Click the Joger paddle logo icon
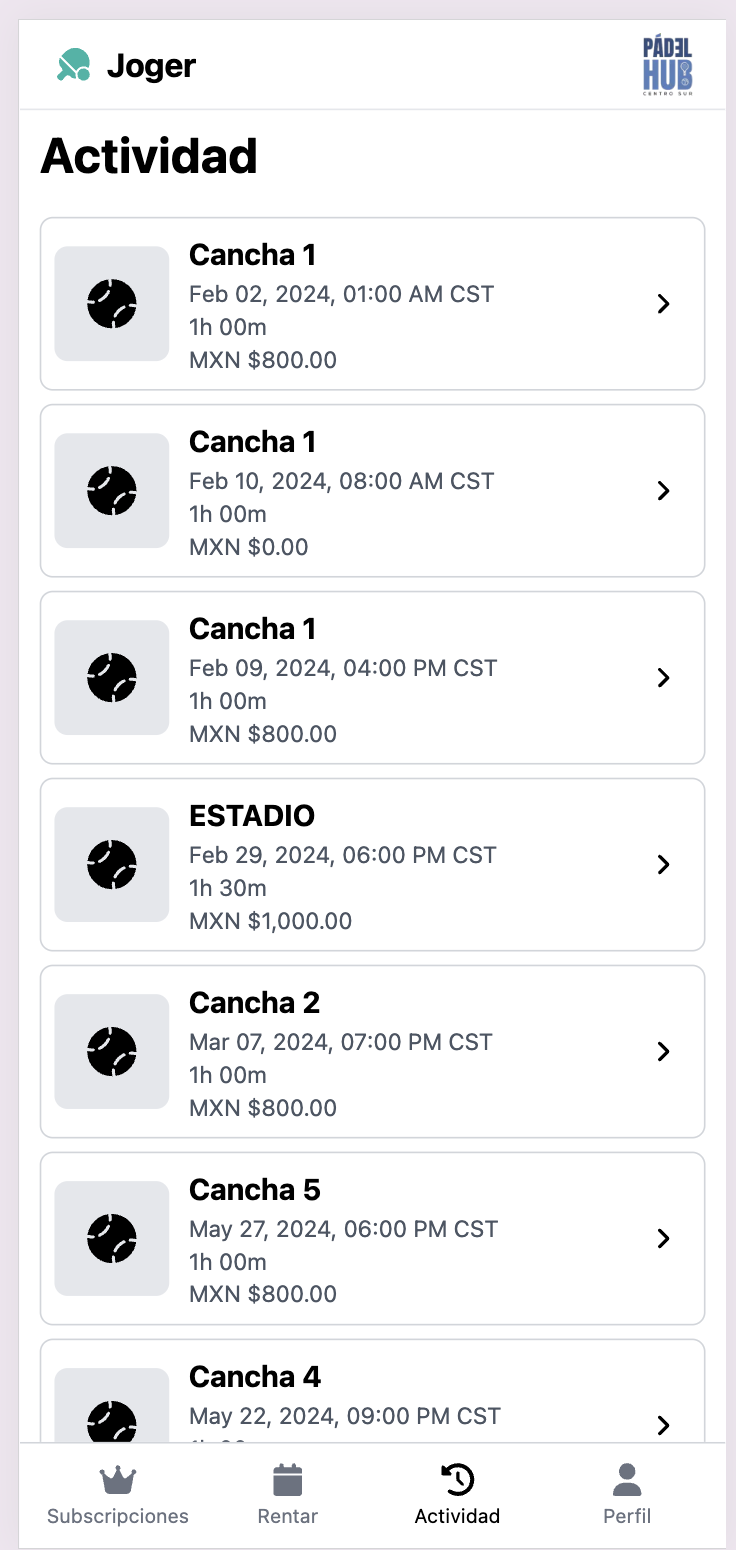Image resolution: width=736 pixels, height=1550 pixels. [x=74, y=66]
